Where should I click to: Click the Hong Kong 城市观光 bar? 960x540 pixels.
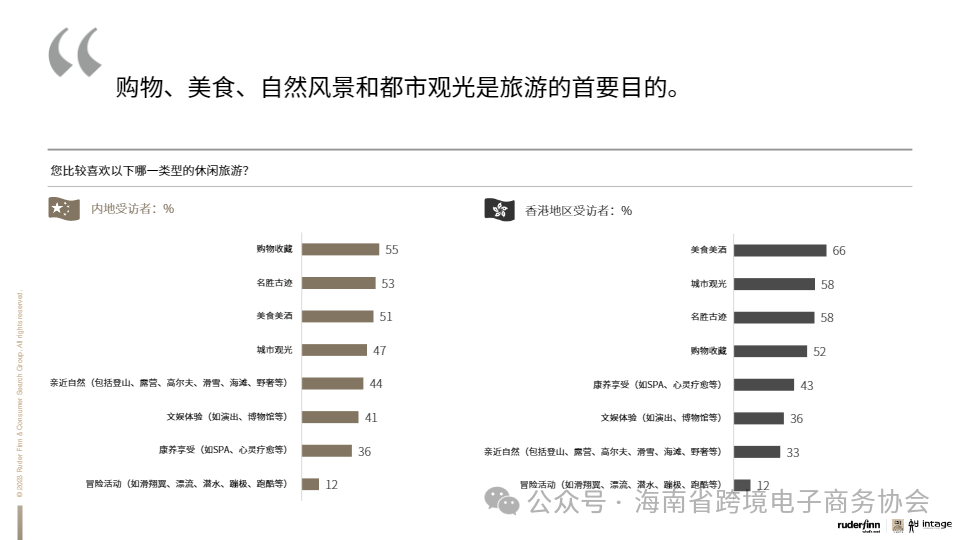click(774, 284)
